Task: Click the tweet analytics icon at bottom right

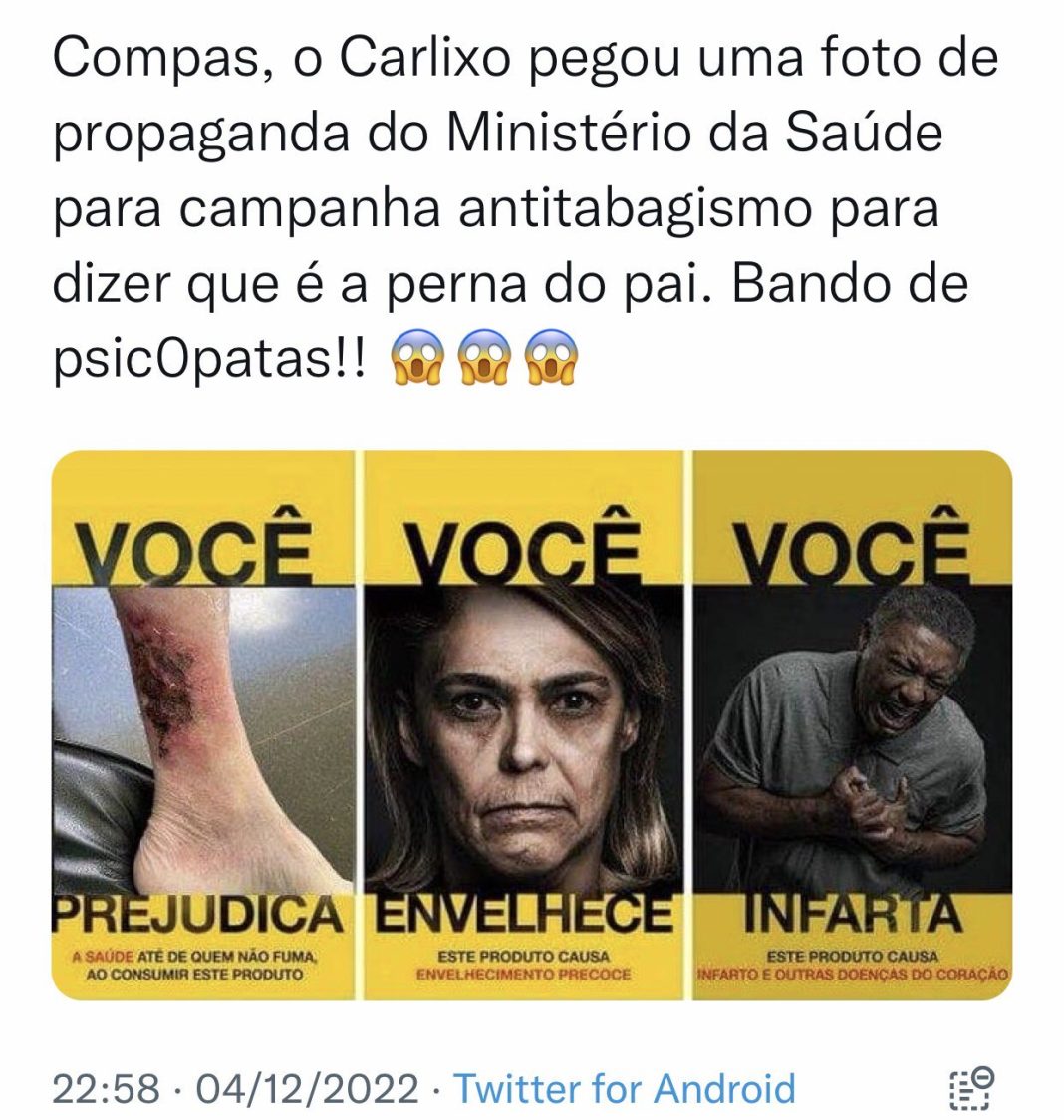Action: (x=972, y=1088)
